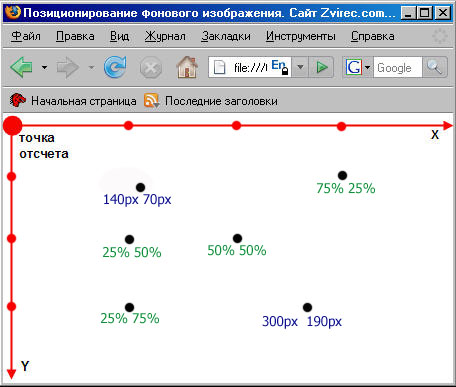Click the activity throbber icon
This screenshot has width=456, height=387.
[440, 36]
